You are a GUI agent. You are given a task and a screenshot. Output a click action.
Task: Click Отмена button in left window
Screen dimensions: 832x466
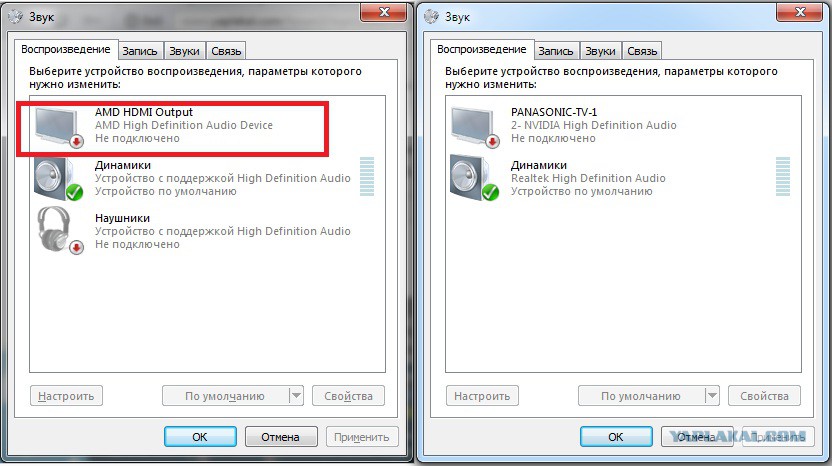pyautogui.click(x=281, y=437)
